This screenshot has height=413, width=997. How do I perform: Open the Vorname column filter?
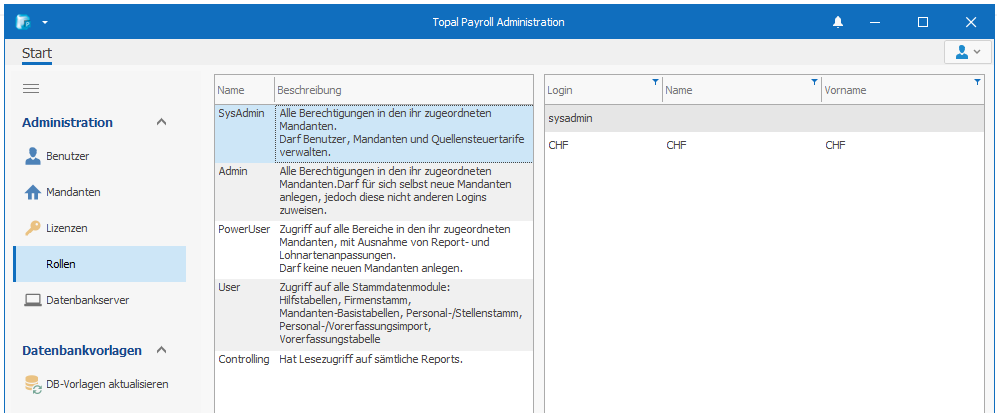pyautogui.click(x=977, y=82)
